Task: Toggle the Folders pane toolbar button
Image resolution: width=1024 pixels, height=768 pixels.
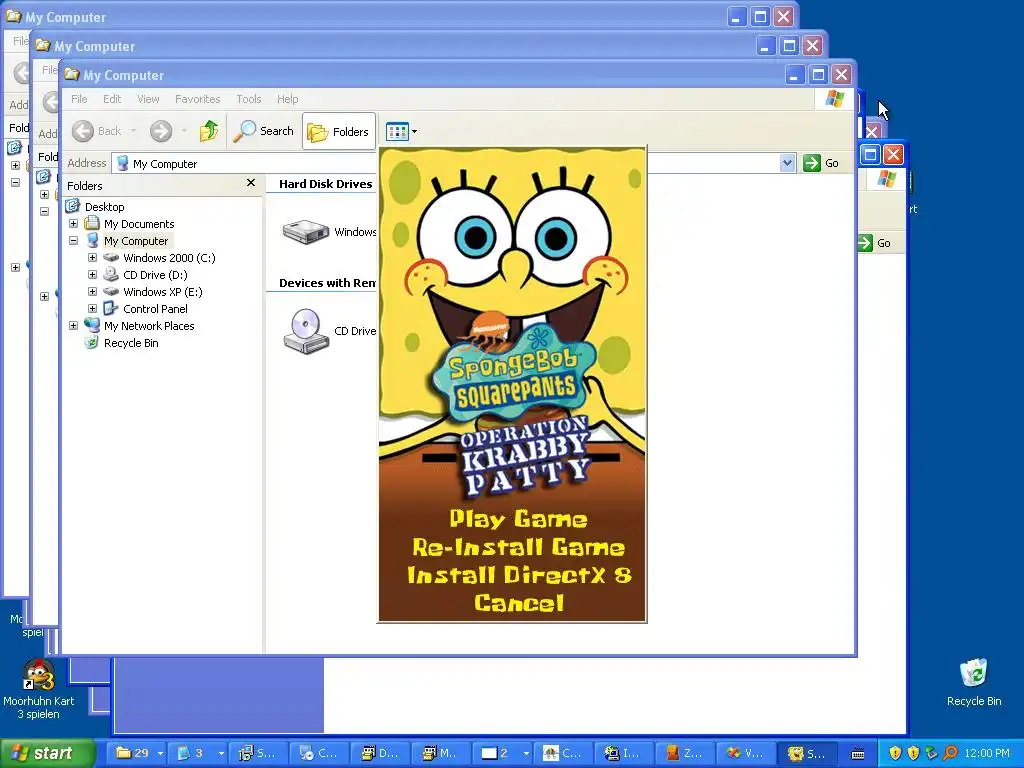Action: click(x=339, y=131)
